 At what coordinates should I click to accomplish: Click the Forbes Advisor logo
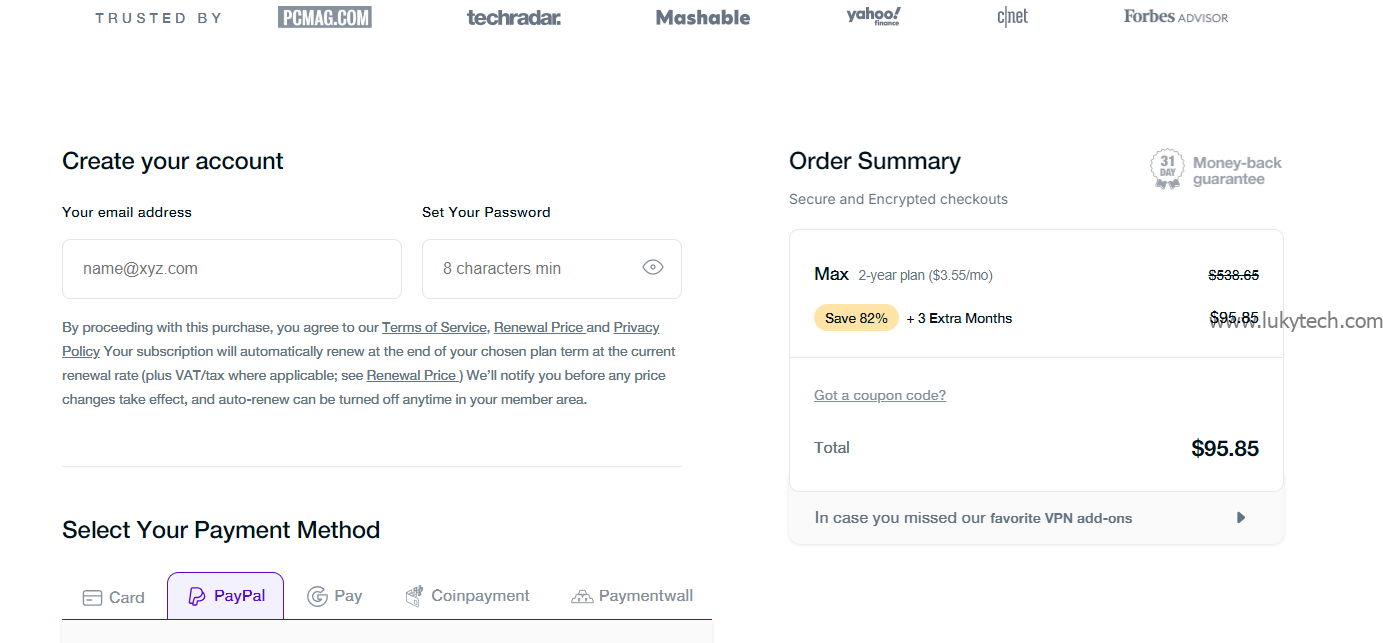pos(1175,17)
